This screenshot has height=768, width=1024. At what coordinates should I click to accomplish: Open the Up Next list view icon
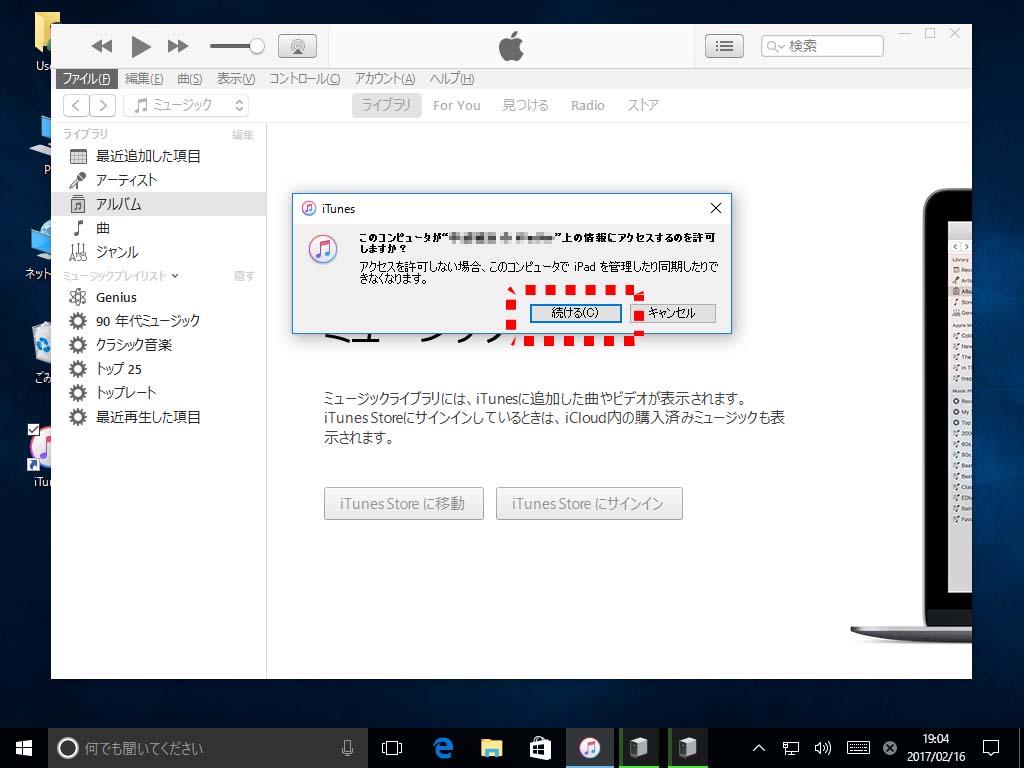point(724,46)
